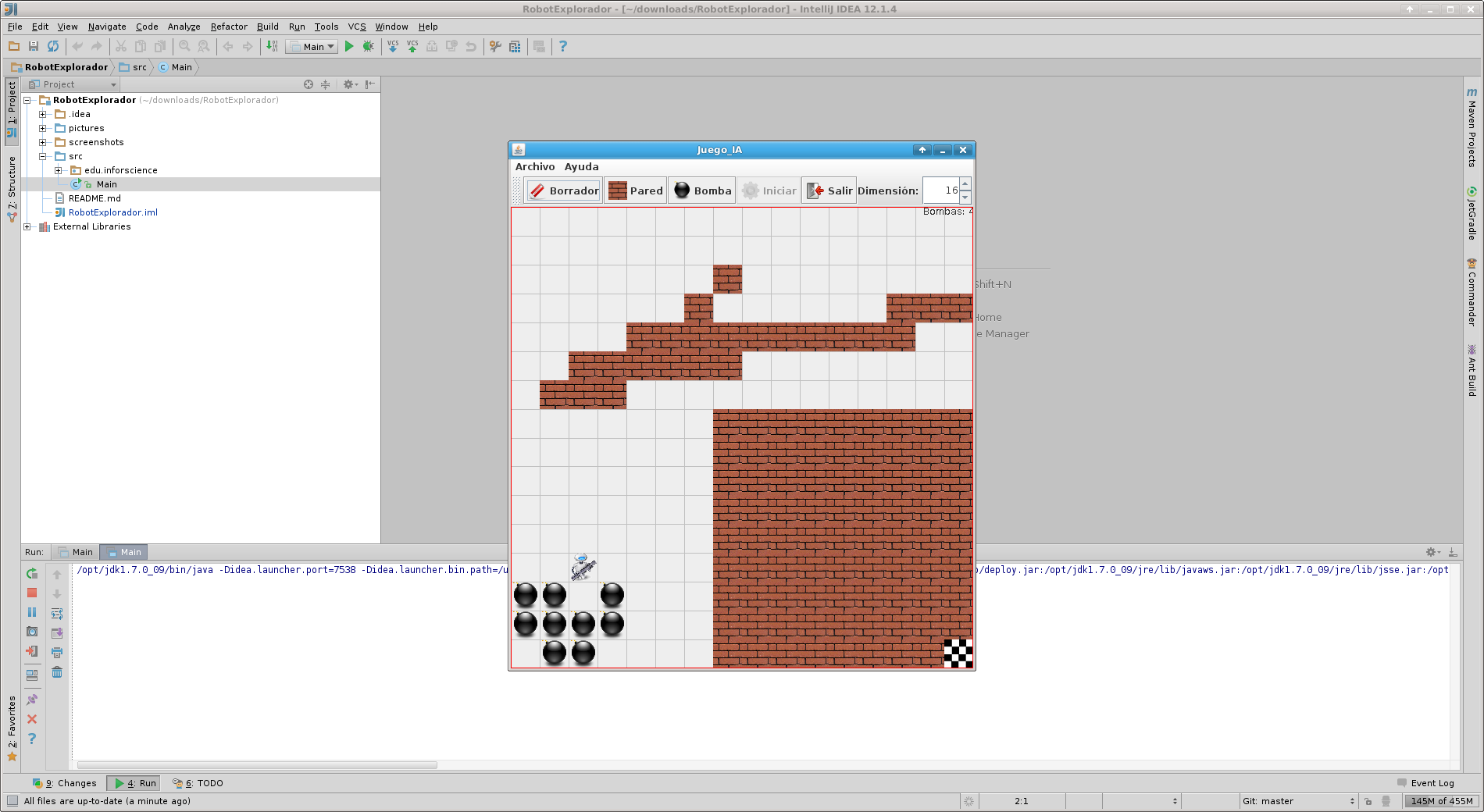Open the TODO tool window button
This screenshot has height=812, width=1484.
coord(198,783)
